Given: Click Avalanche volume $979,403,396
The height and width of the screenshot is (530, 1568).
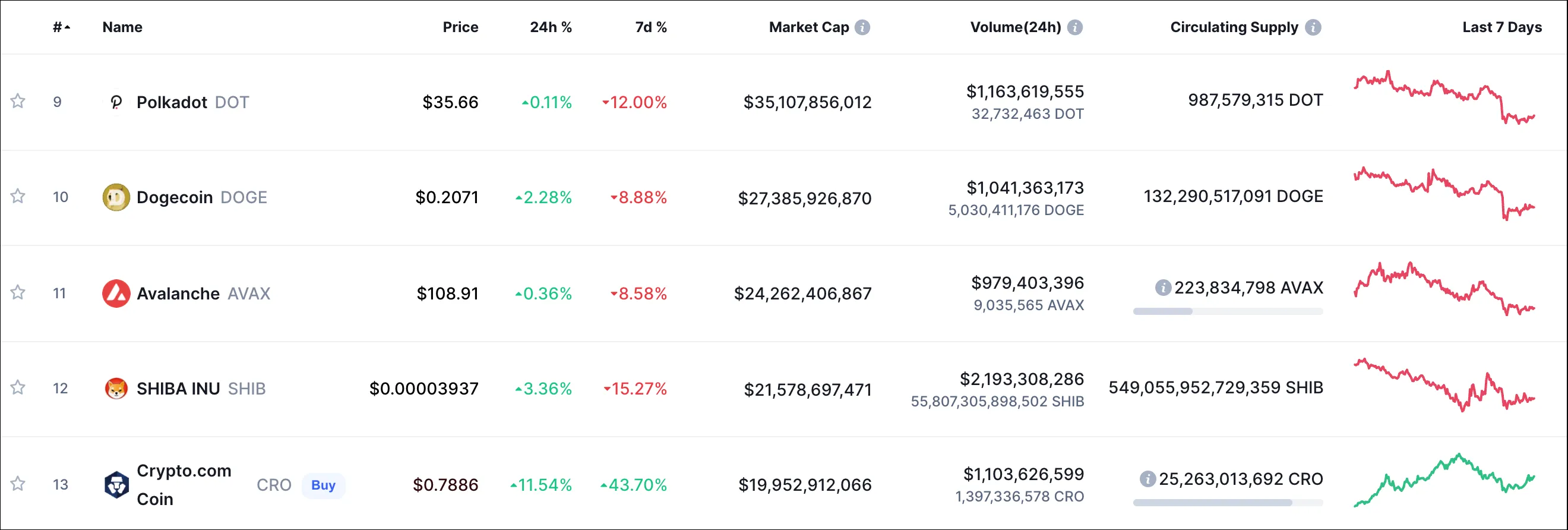Looking at the screenshot, I should (x=1028, y=283).
